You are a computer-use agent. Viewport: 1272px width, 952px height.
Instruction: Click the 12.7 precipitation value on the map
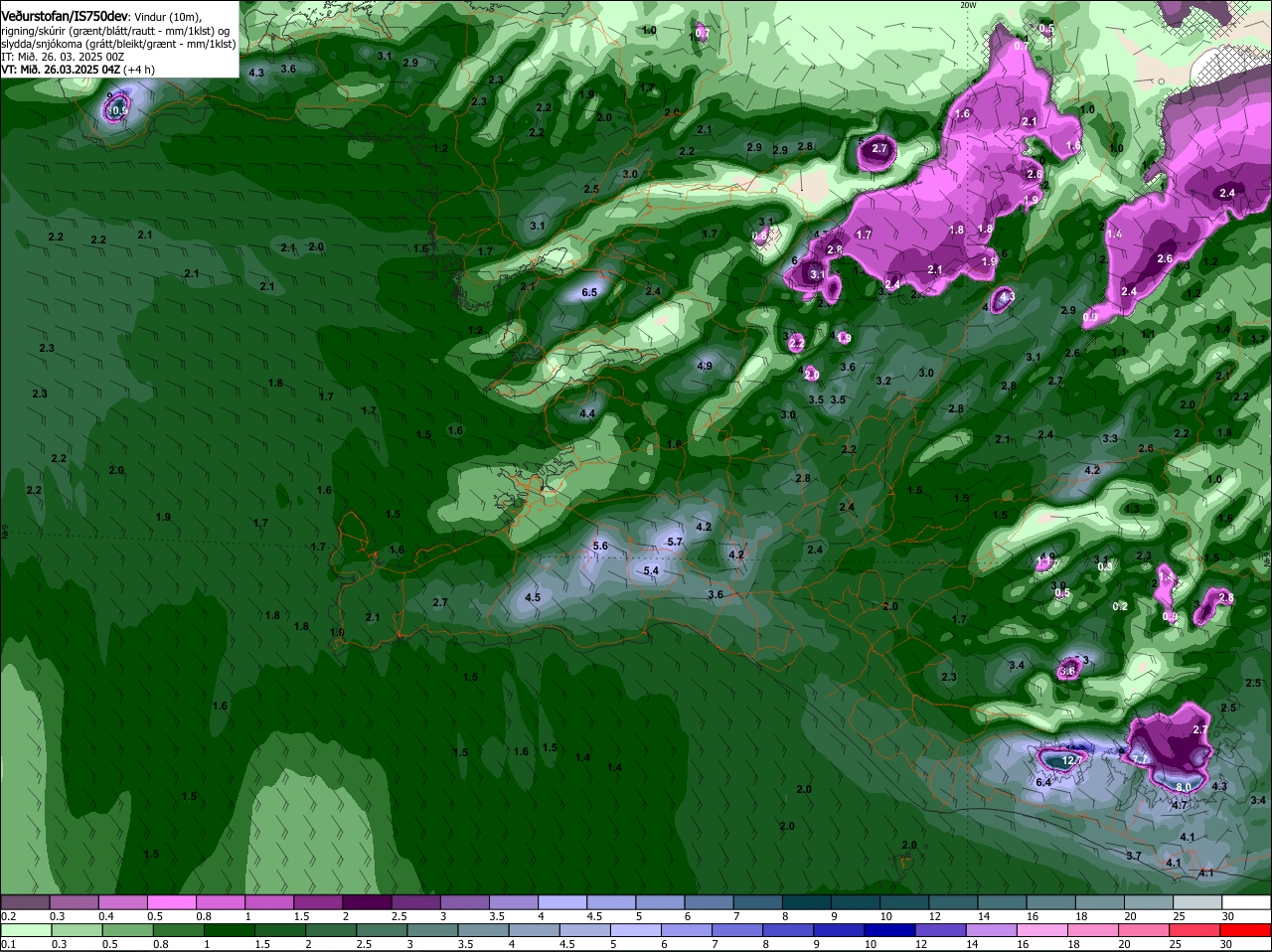pos(1070,760)
